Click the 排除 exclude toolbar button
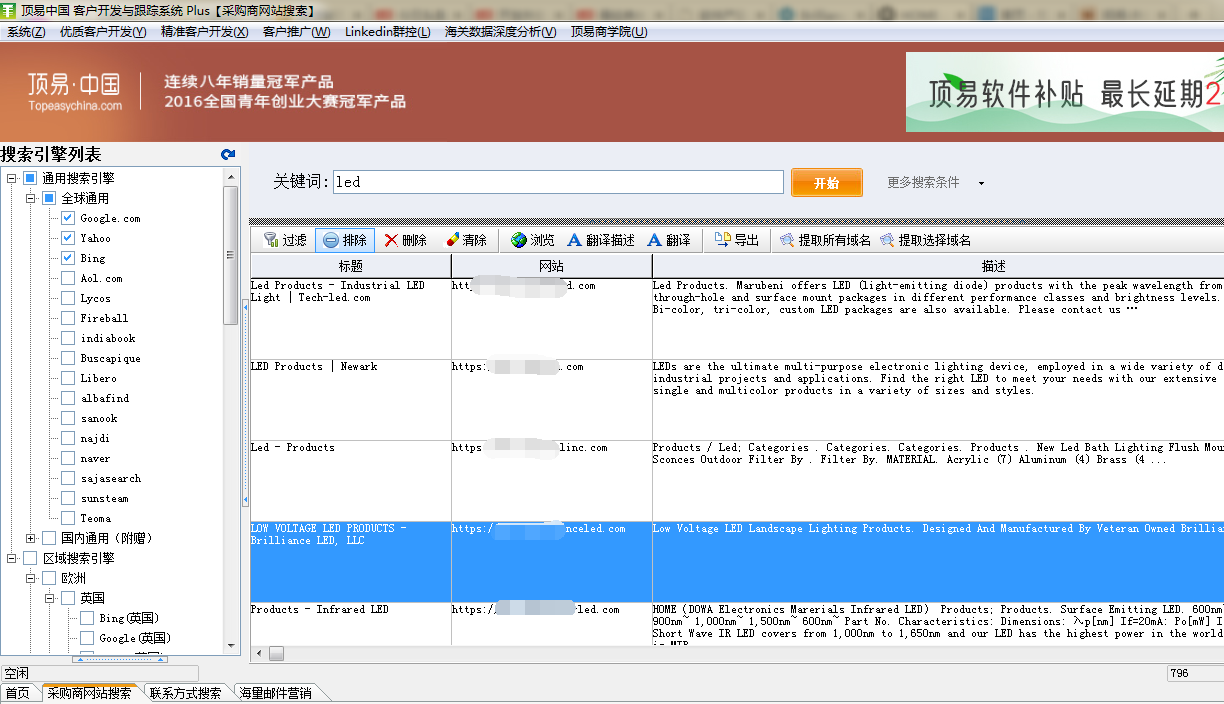The image size is (1224, 704). 331,240
